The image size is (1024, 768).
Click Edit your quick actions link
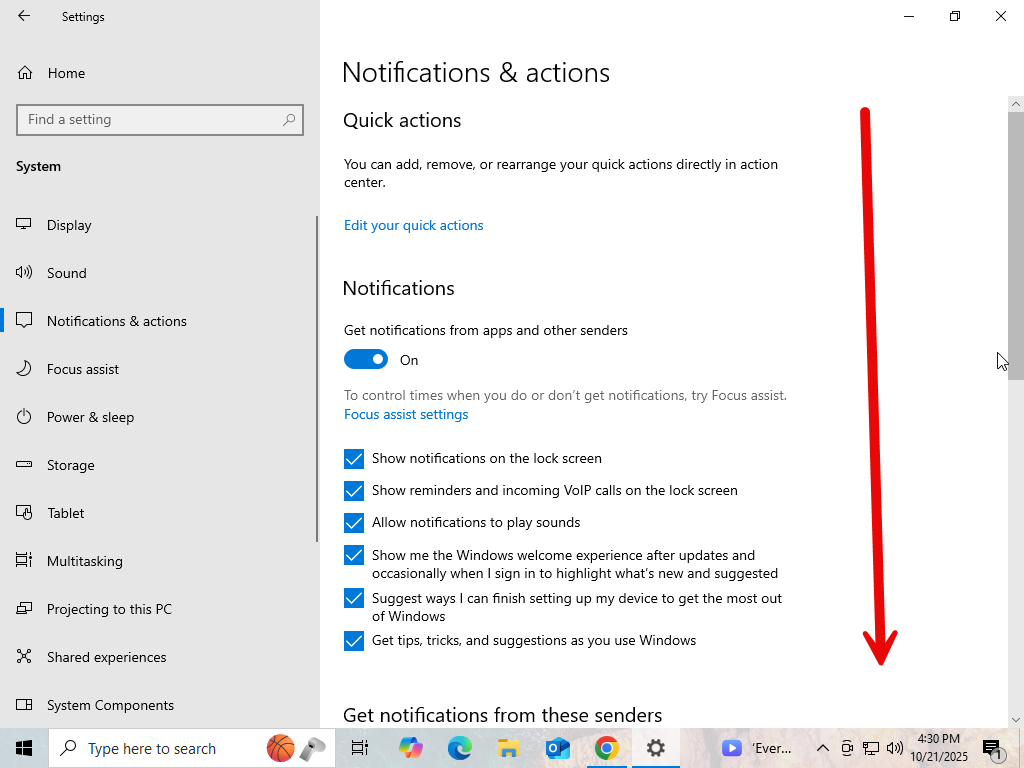click(413, 226)
